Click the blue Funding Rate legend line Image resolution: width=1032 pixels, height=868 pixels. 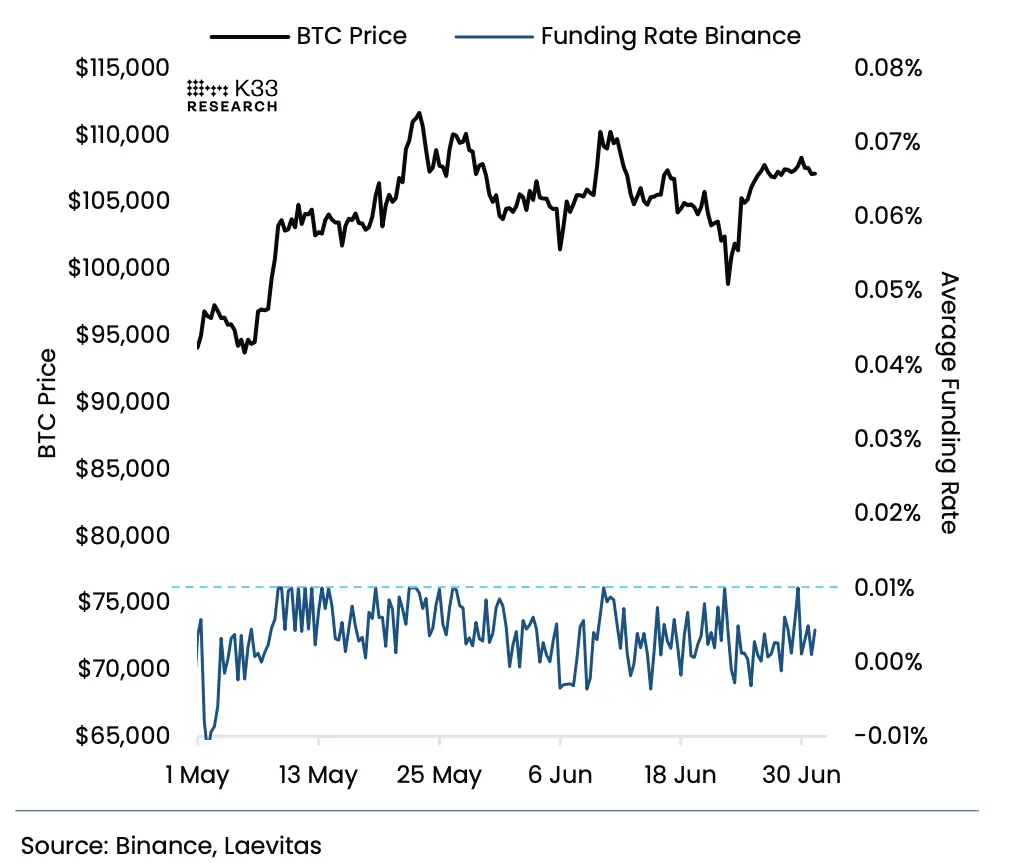(x=493, y=37)
